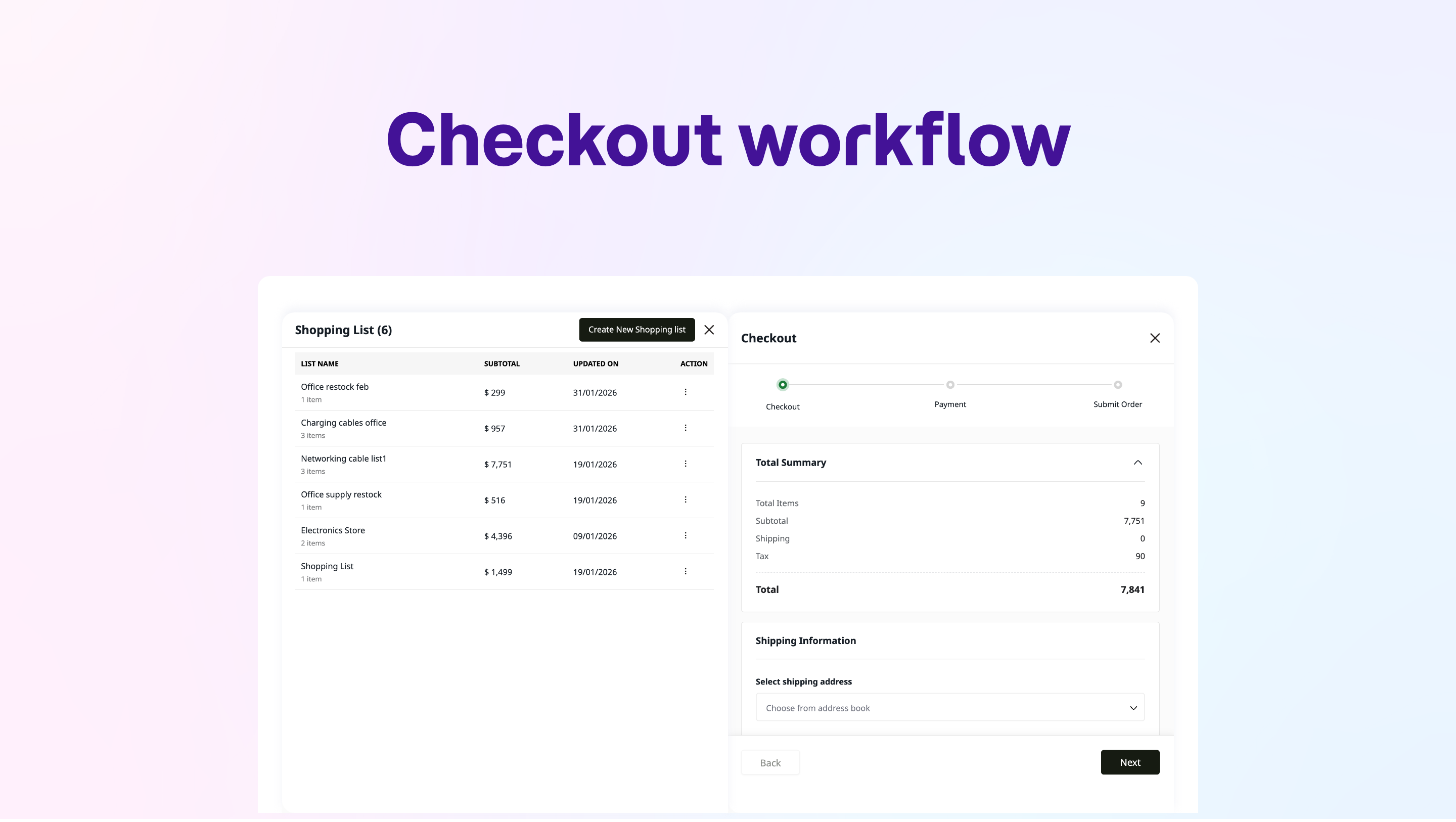Select the Submit Order step circle
The height and width of the screenshot is (822, 1456).
(1117, 384)
